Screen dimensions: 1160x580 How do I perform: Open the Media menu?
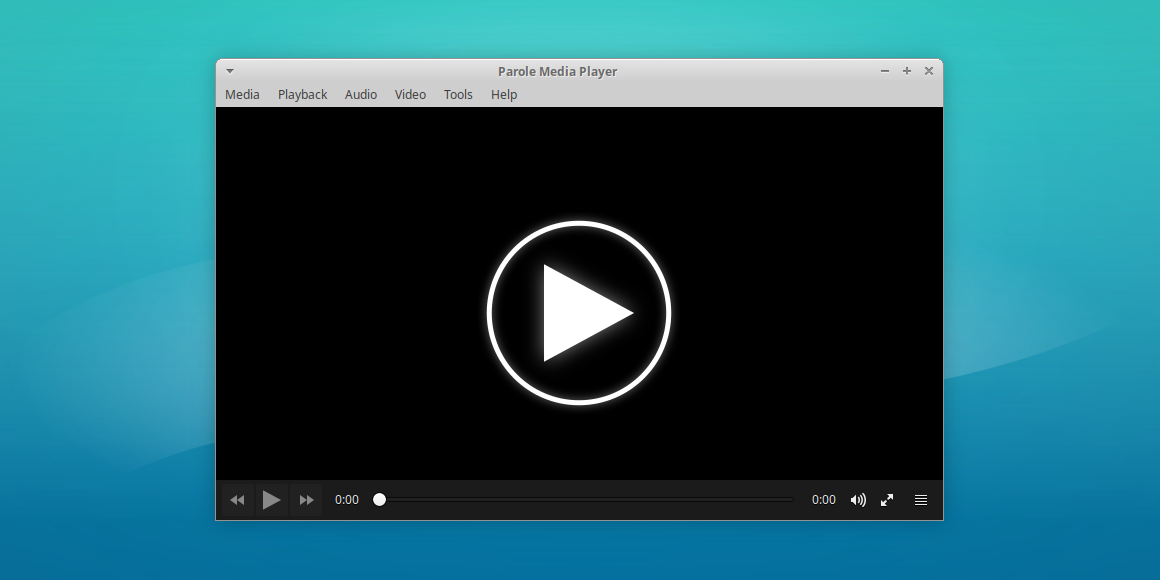click(242, 95)
